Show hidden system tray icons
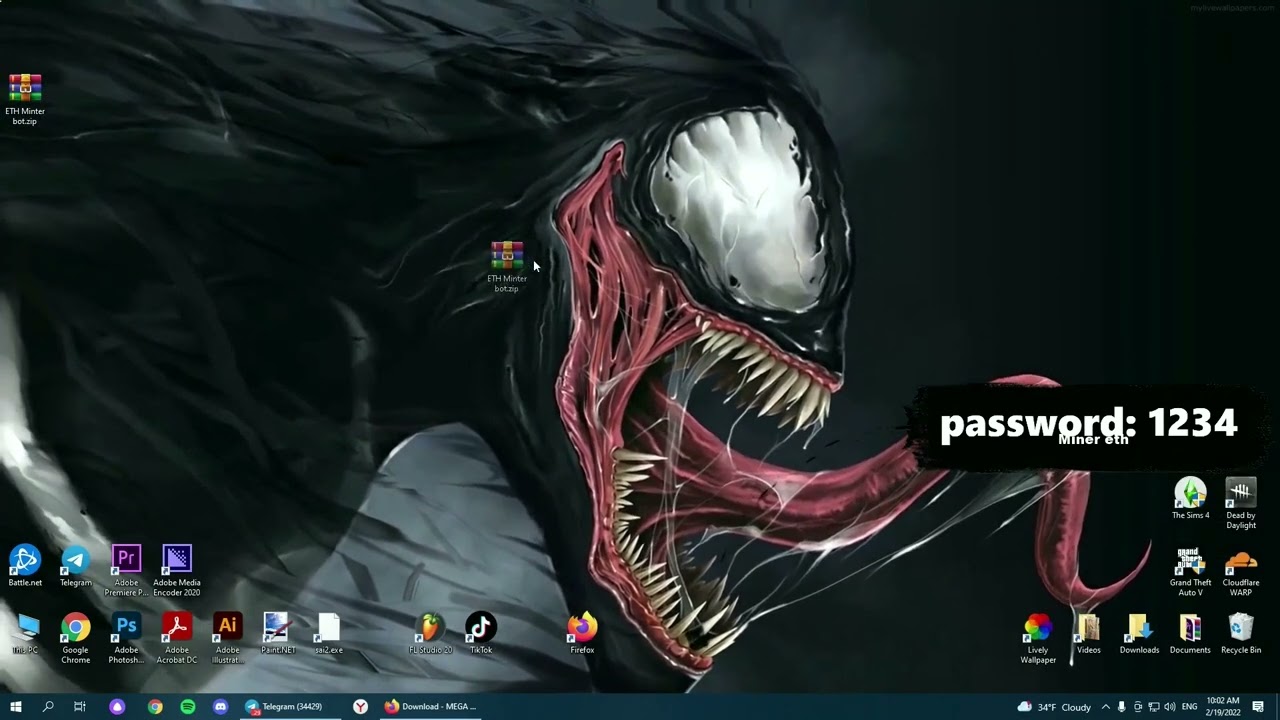This screenshot has height=720, width=1280. tap(1105, 707)
